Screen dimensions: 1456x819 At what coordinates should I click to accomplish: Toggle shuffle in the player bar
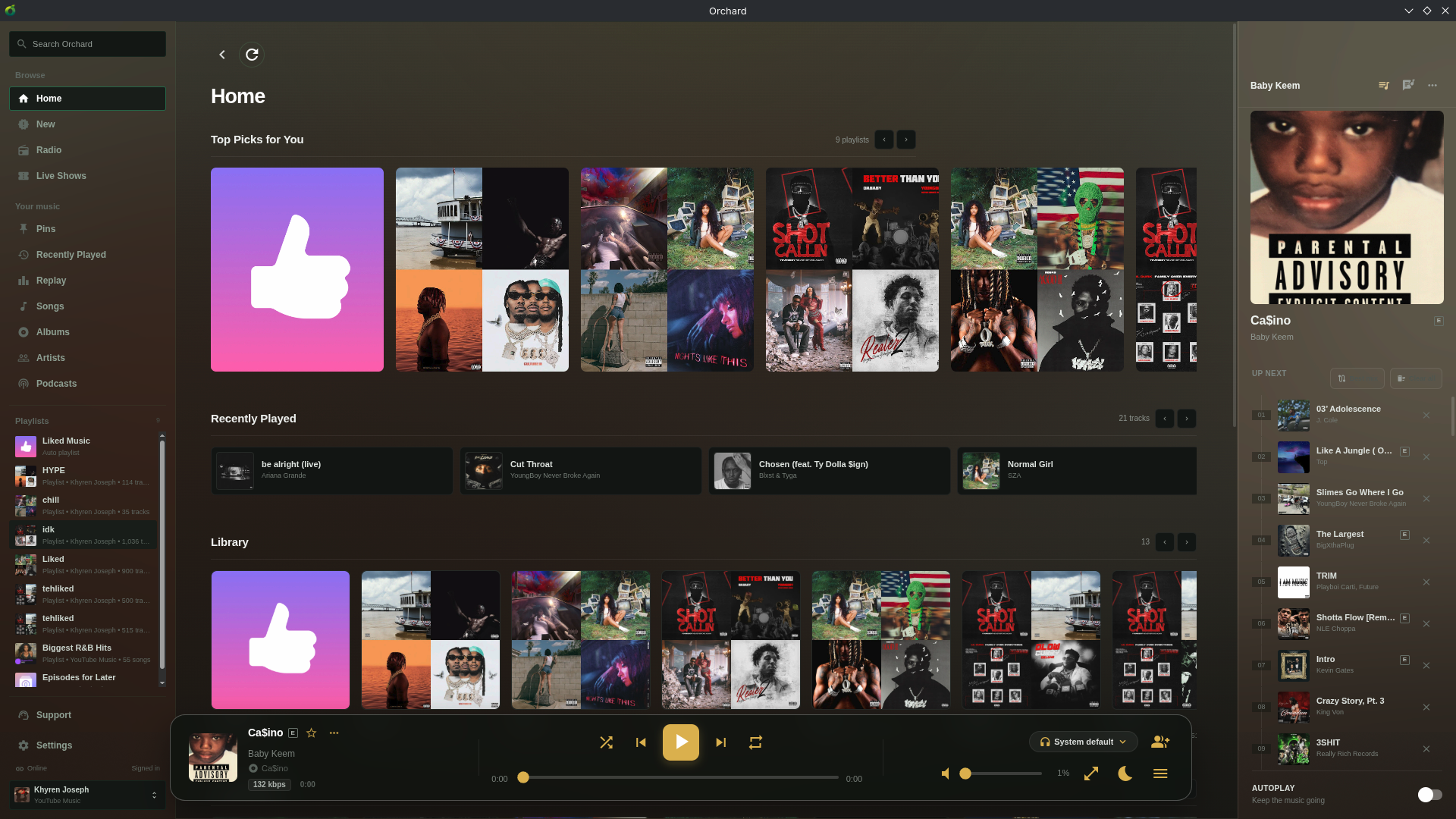point(606,742)
